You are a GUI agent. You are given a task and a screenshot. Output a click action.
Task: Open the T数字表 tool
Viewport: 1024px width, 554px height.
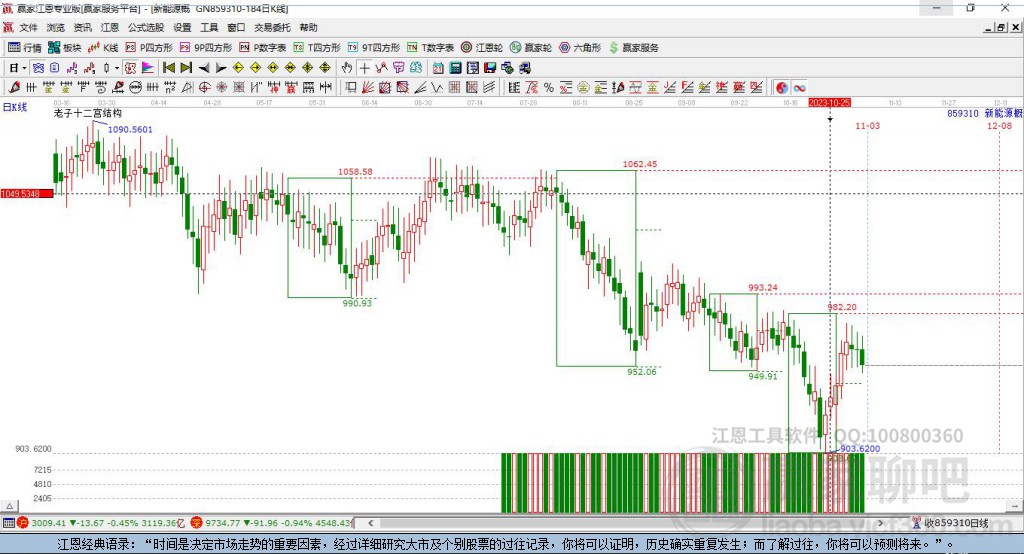coord(430,48)
